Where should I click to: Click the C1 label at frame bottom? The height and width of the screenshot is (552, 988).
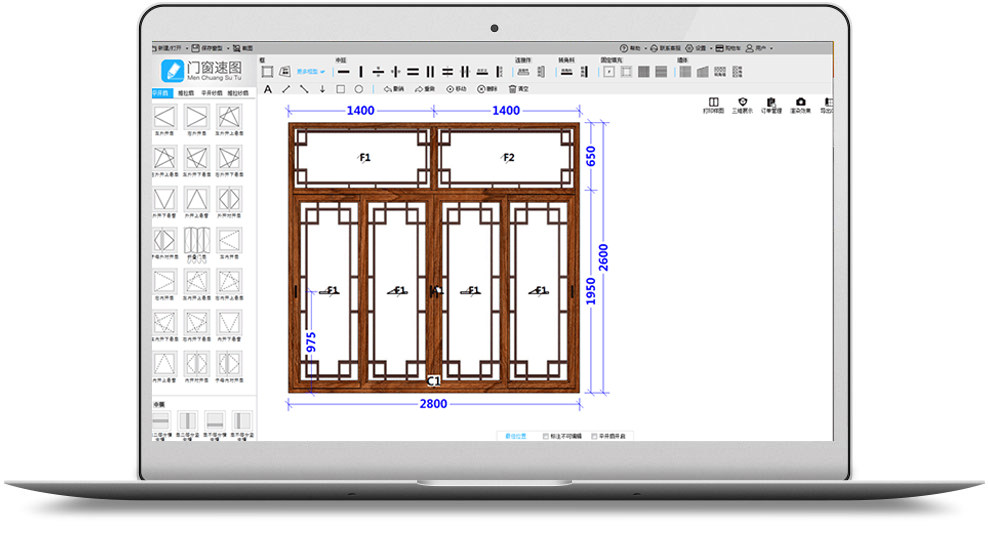pos(434,381)
